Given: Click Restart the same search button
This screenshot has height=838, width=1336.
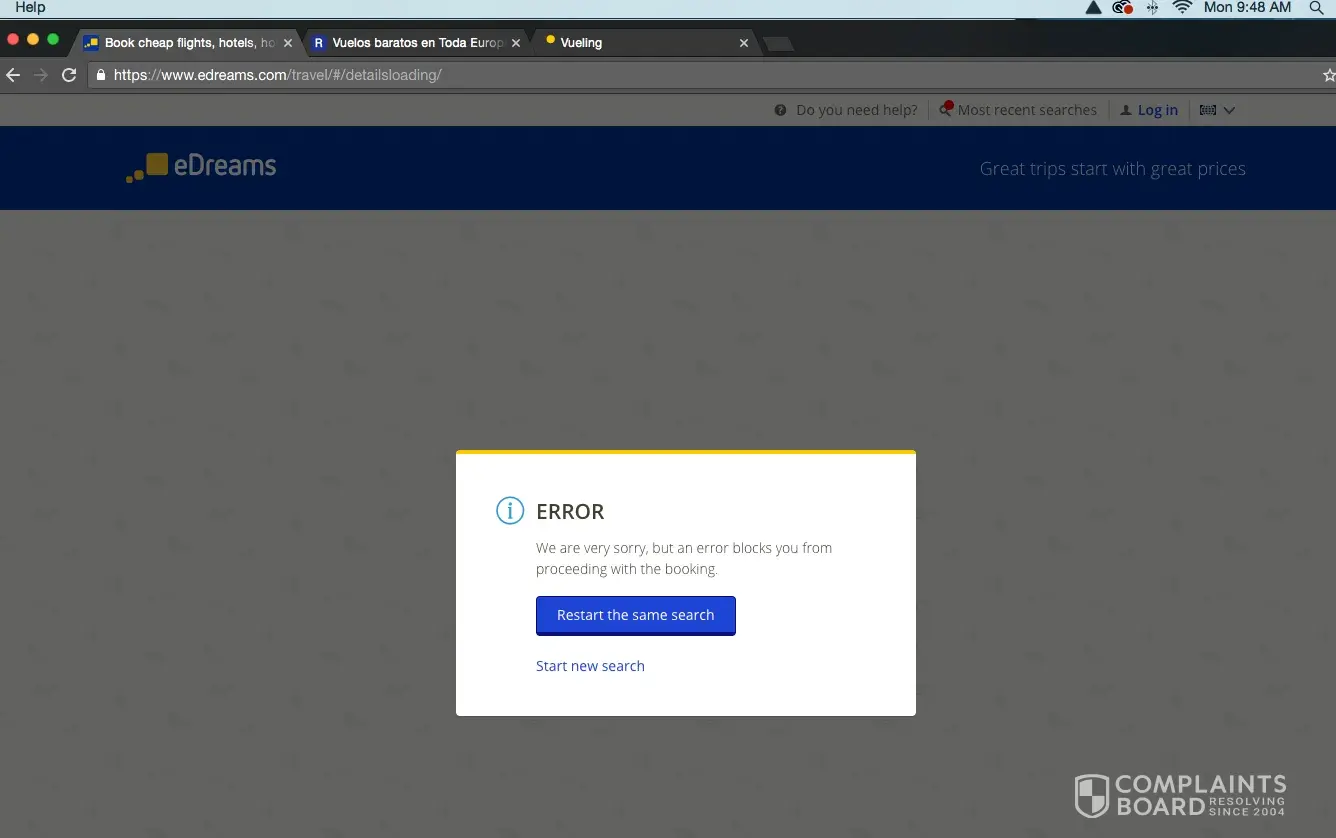Looking at the screenshot, I should point(636,615).
